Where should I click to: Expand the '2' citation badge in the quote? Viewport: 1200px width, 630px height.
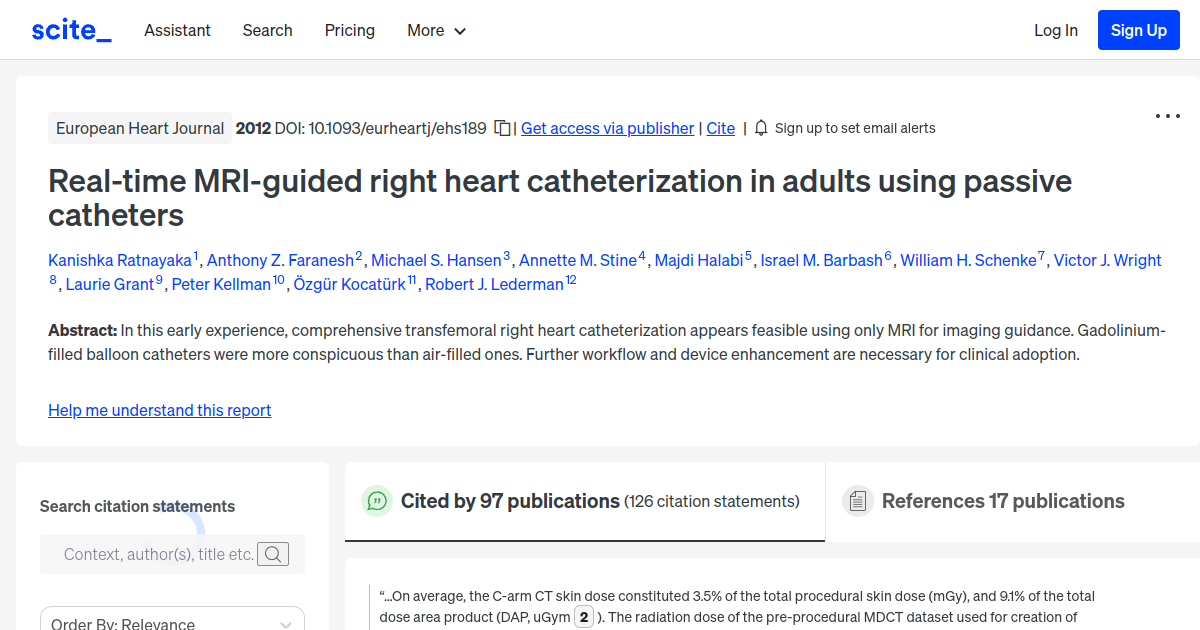583,616
